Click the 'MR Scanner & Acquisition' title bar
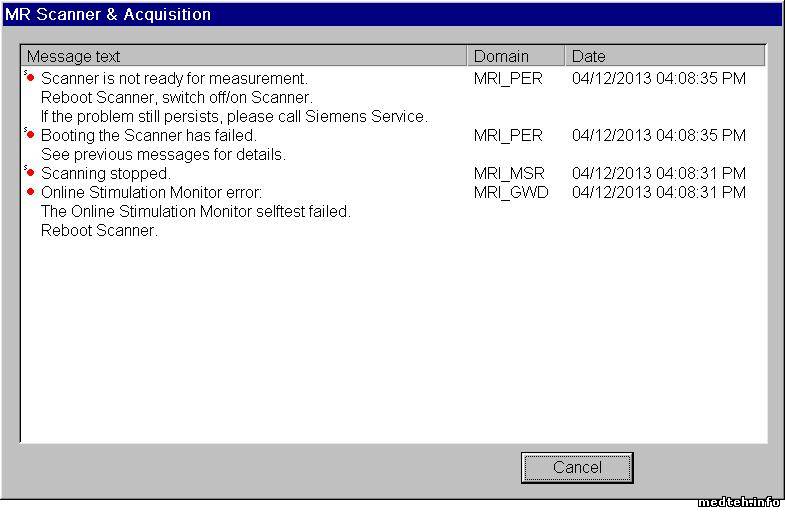 pyautogui.click(x=390, y=14)
